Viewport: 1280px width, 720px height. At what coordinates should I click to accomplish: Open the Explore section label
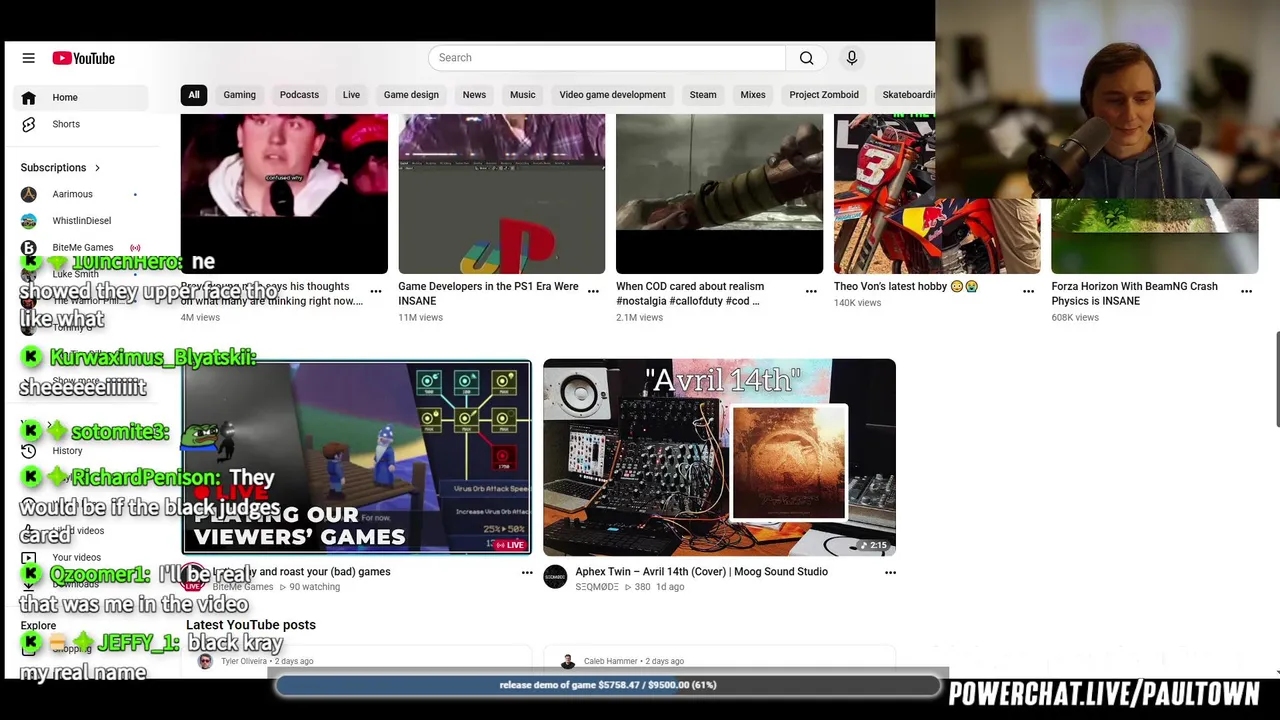pos(38,626)
